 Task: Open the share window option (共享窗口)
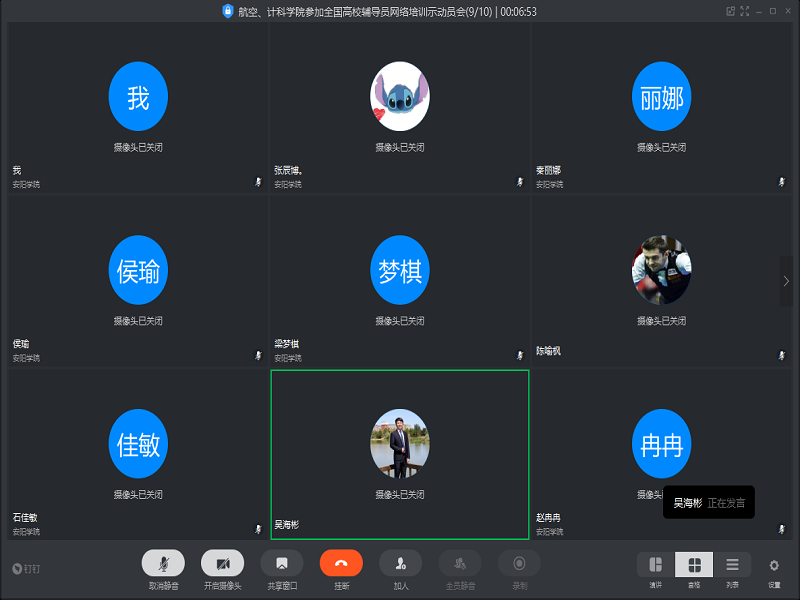coord(282,563)
